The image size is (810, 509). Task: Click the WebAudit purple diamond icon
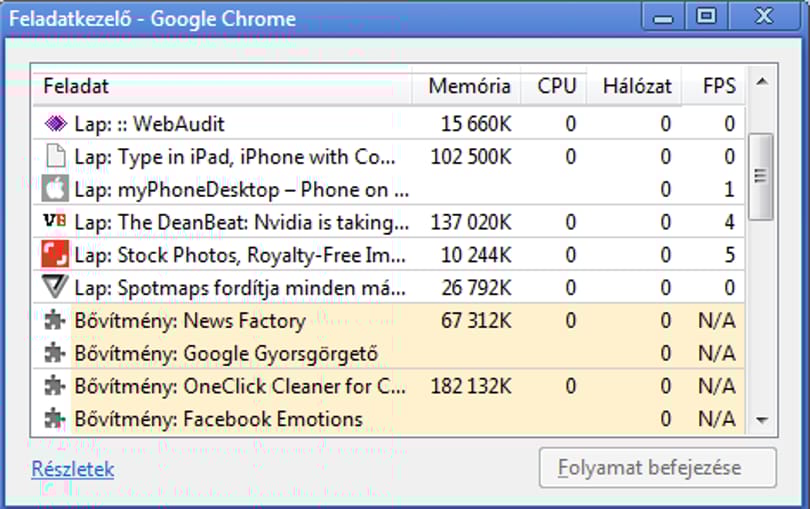[56, 124]
